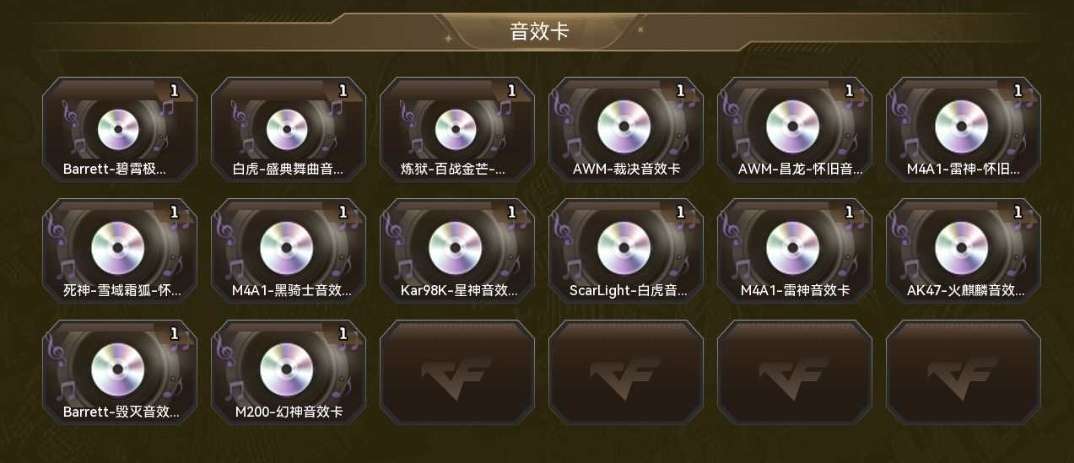
Task: Pick the AK47-火麒麟 sound card
Action: point(964,251)
